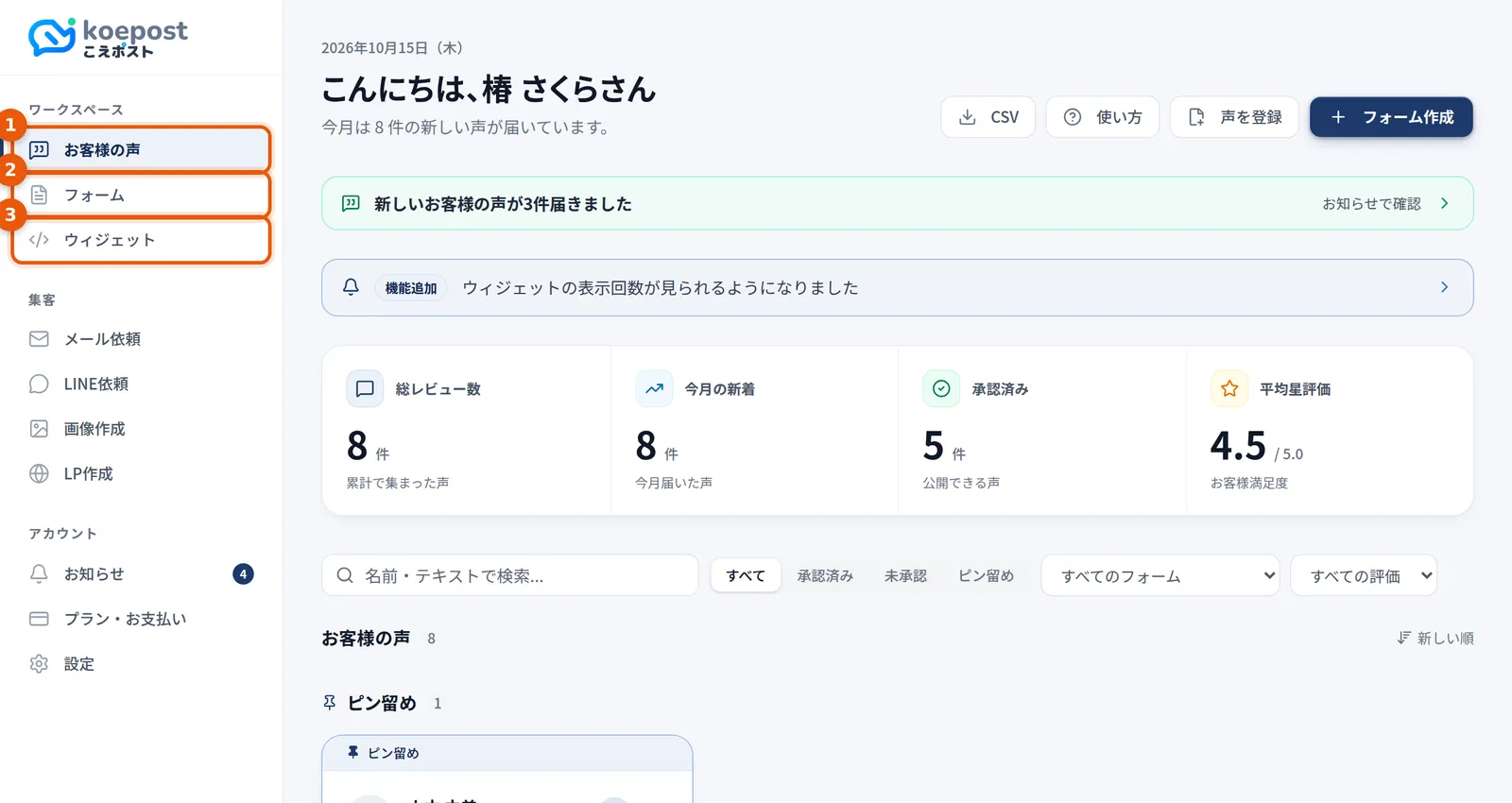Click the ウィジェットの表示回数 announcement text
1512x803 pixels.
tap(661, 288)
